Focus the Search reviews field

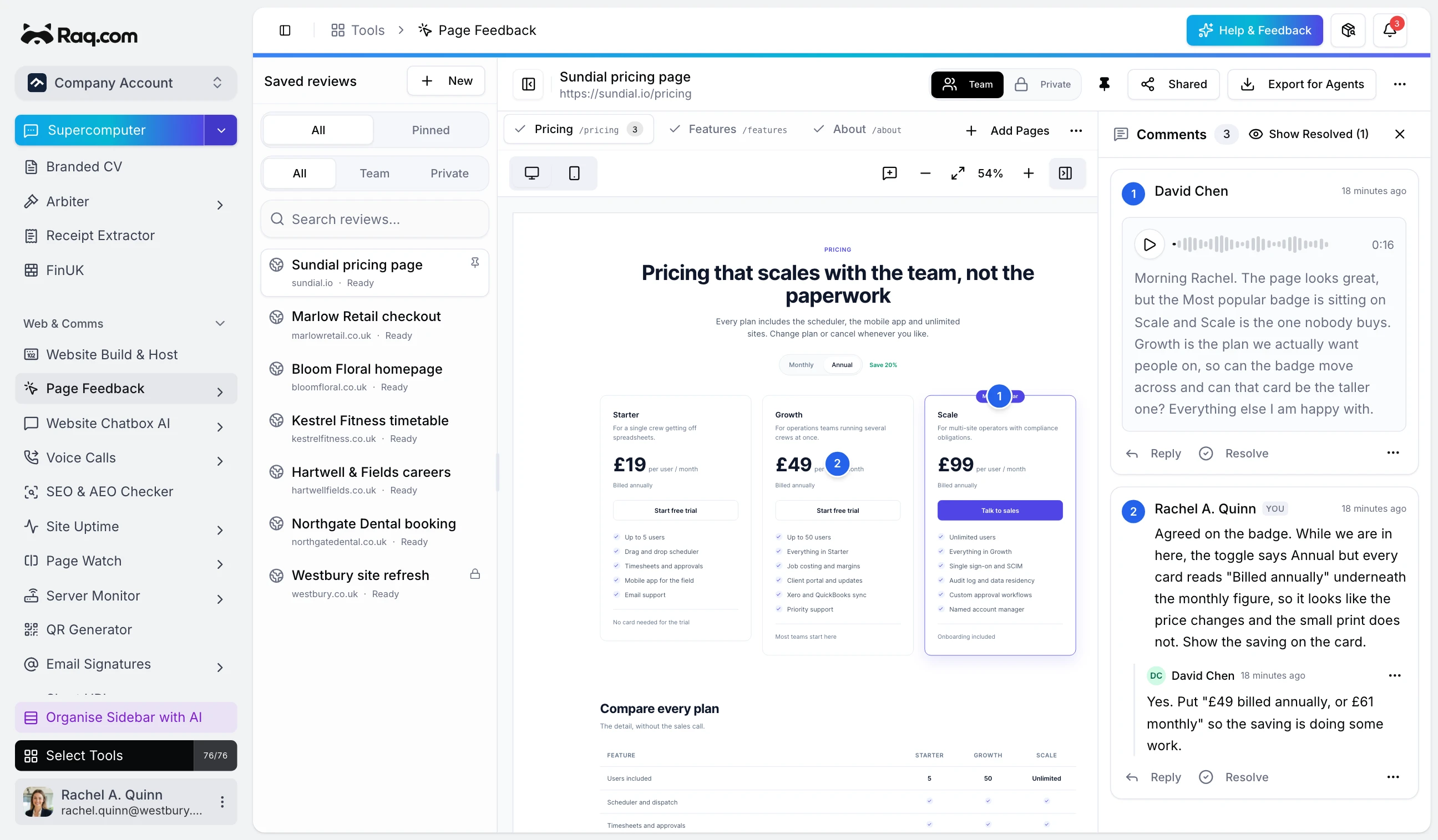374,219
